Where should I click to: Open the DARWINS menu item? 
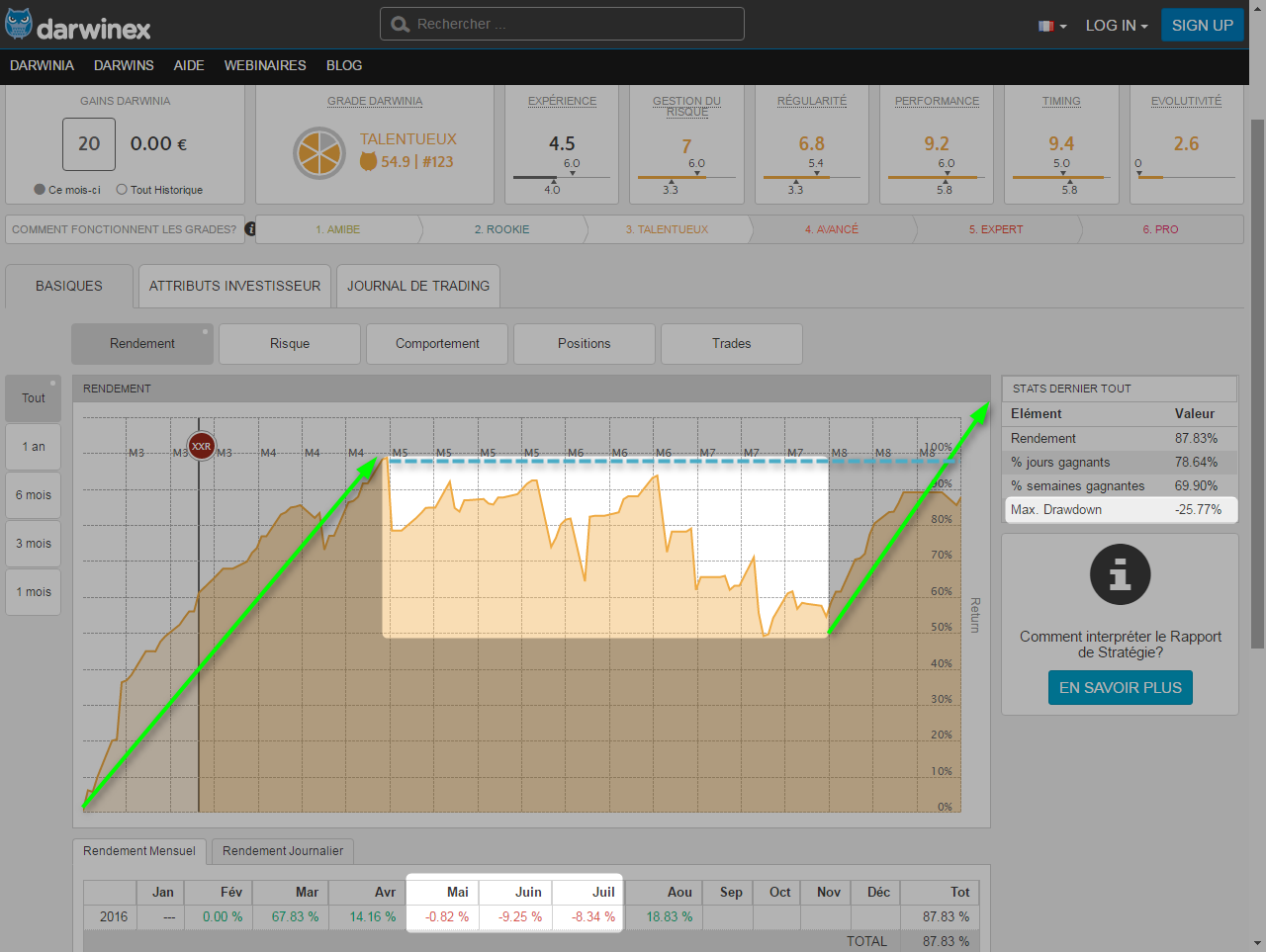[124, 65]
